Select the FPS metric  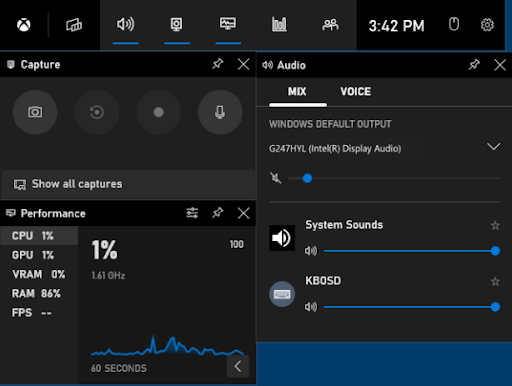39,313
